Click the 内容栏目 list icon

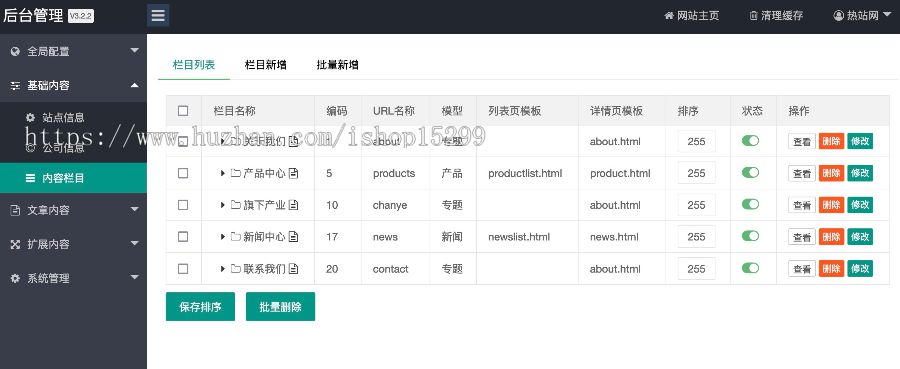(30, 178)
